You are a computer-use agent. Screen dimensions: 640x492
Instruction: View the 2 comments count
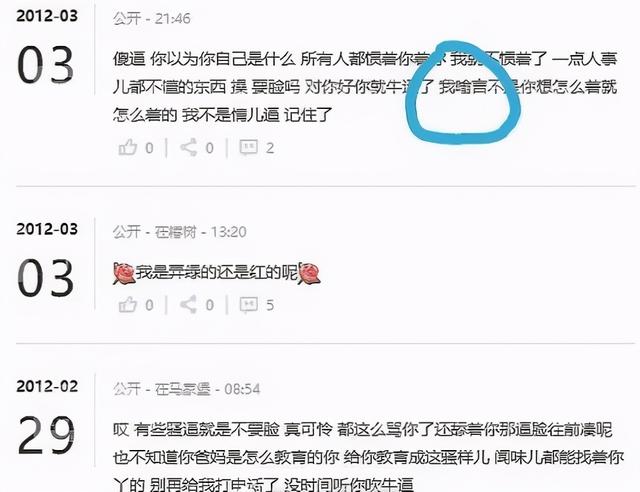point(270,148)
